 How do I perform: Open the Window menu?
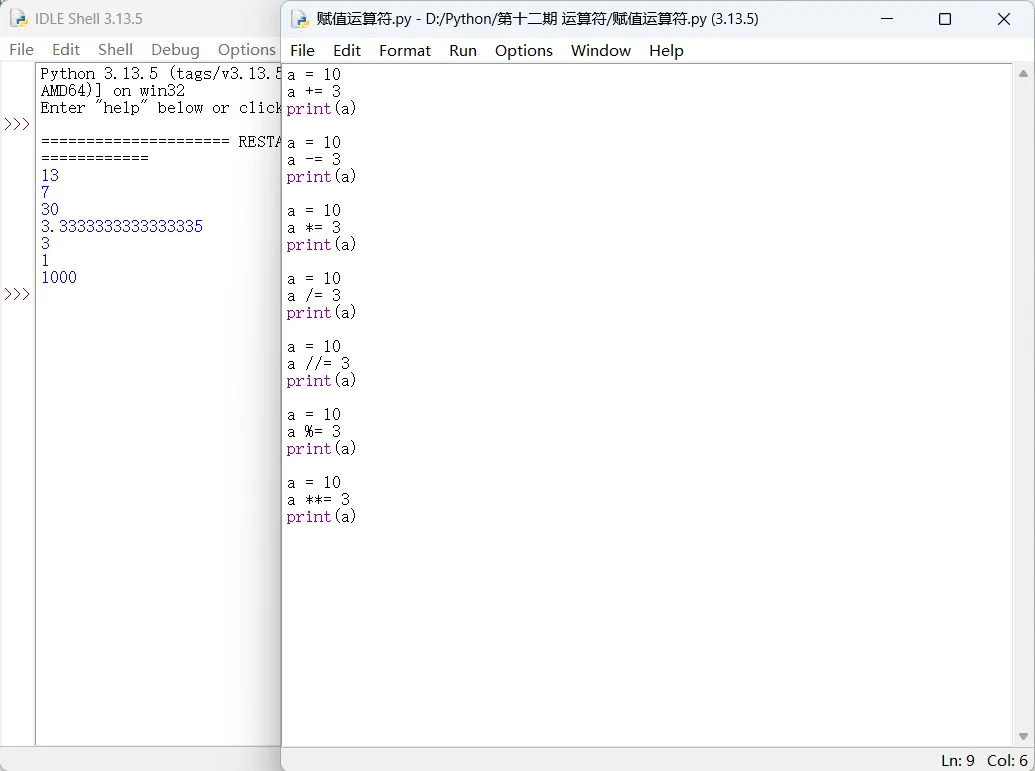click(x=601, y=51)
